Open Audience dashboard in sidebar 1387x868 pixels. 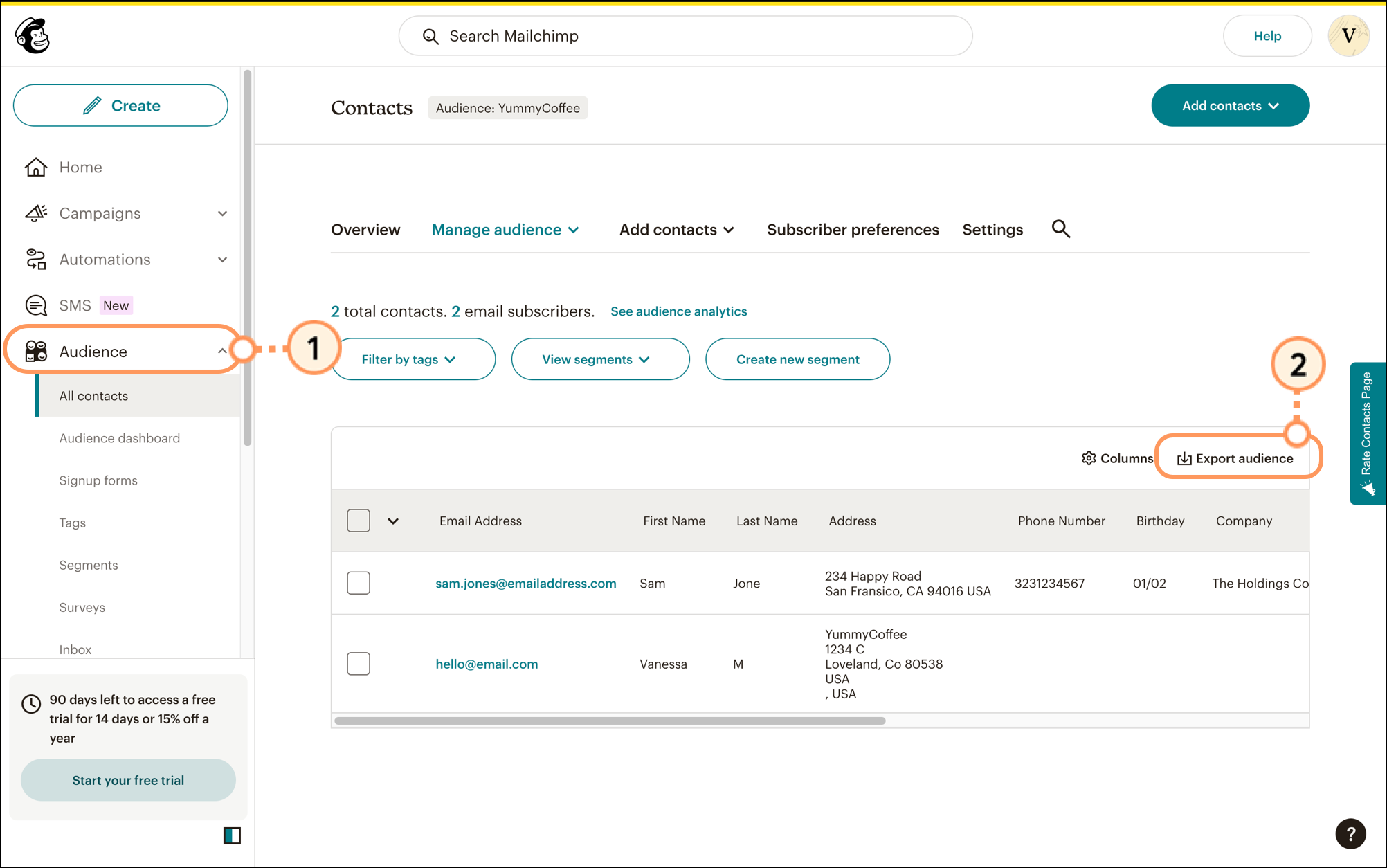[120, 438]
